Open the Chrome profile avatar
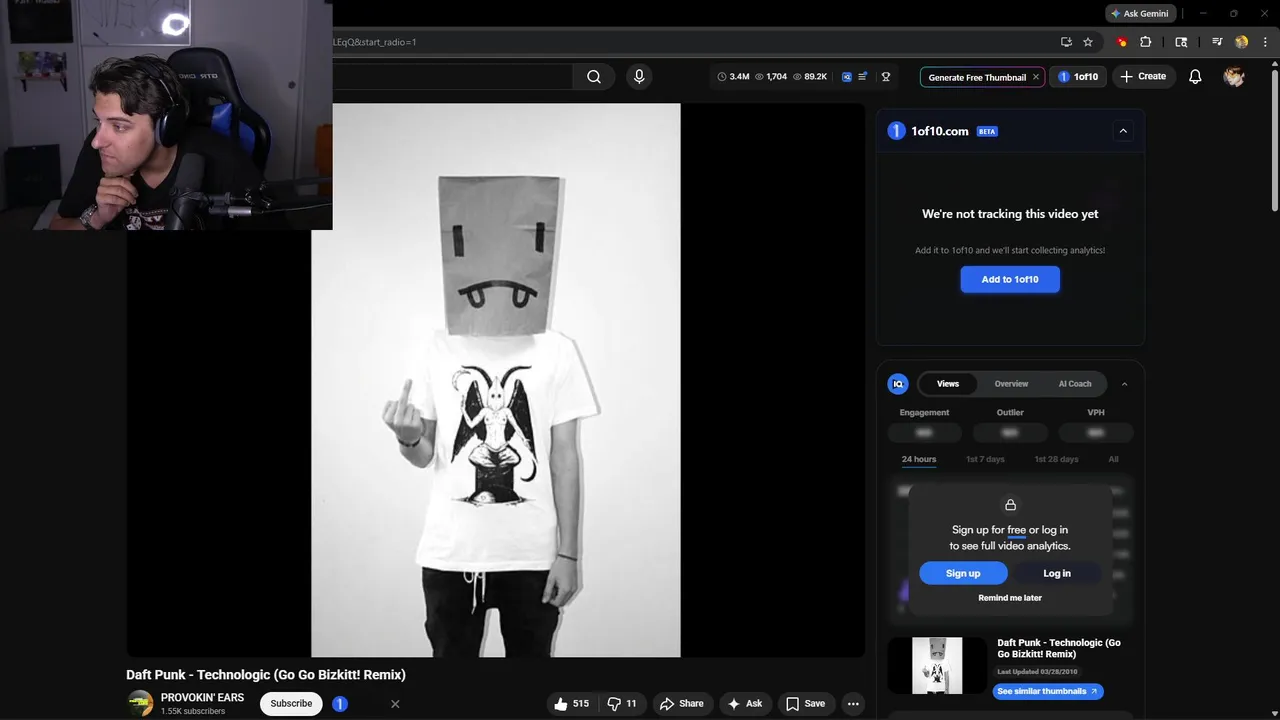 pyautogui.click(x=1242, y=42)
